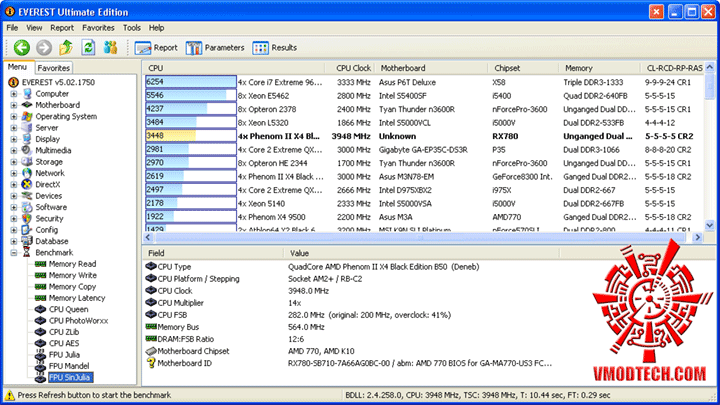720x405 pixels.
Task: Start benchmark with the Refresh icon
Action: pyautogui.click(x=88, y=47)
